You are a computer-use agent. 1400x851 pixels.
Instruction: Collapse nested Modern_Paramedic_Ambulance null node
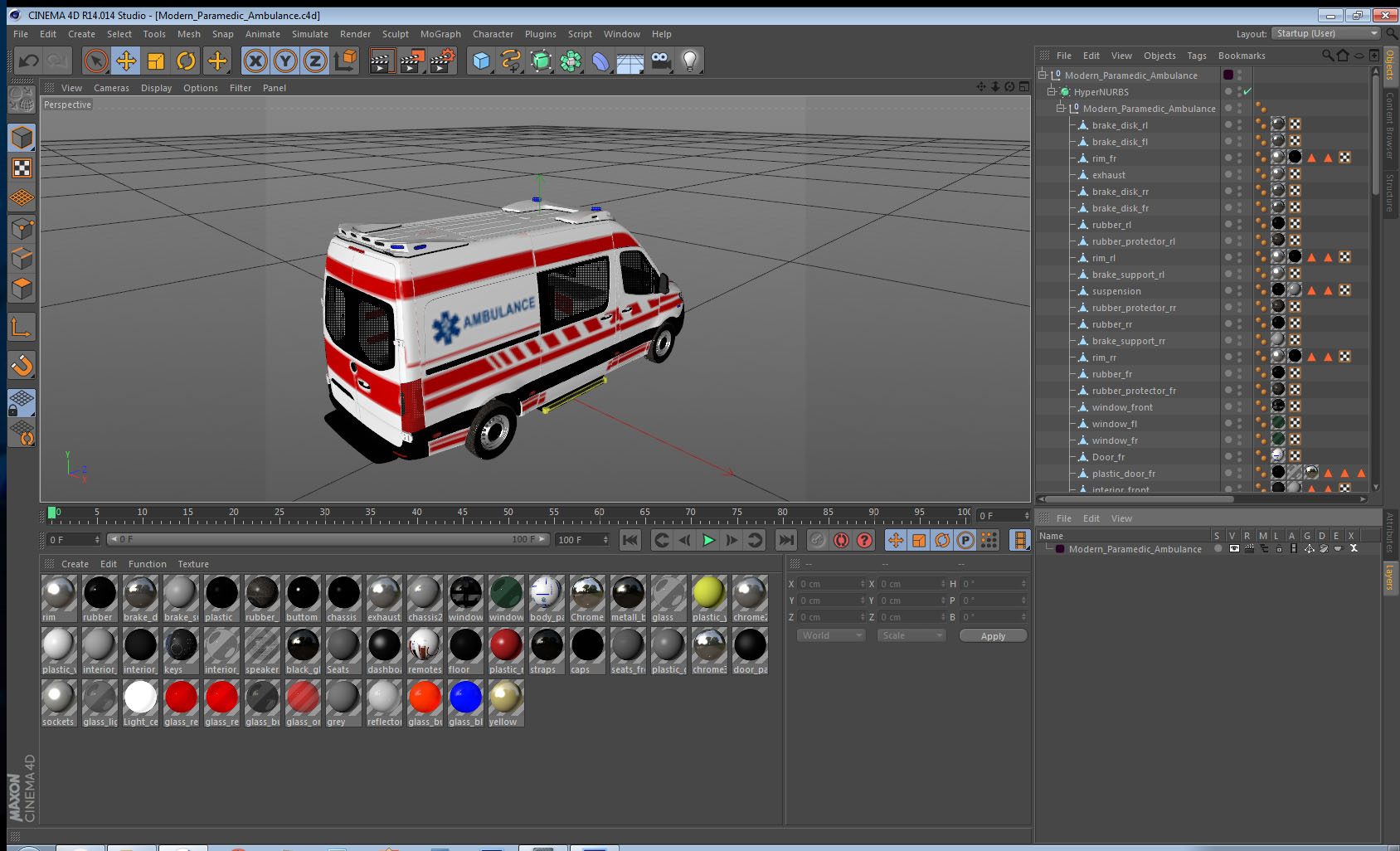pos(1060,108)
